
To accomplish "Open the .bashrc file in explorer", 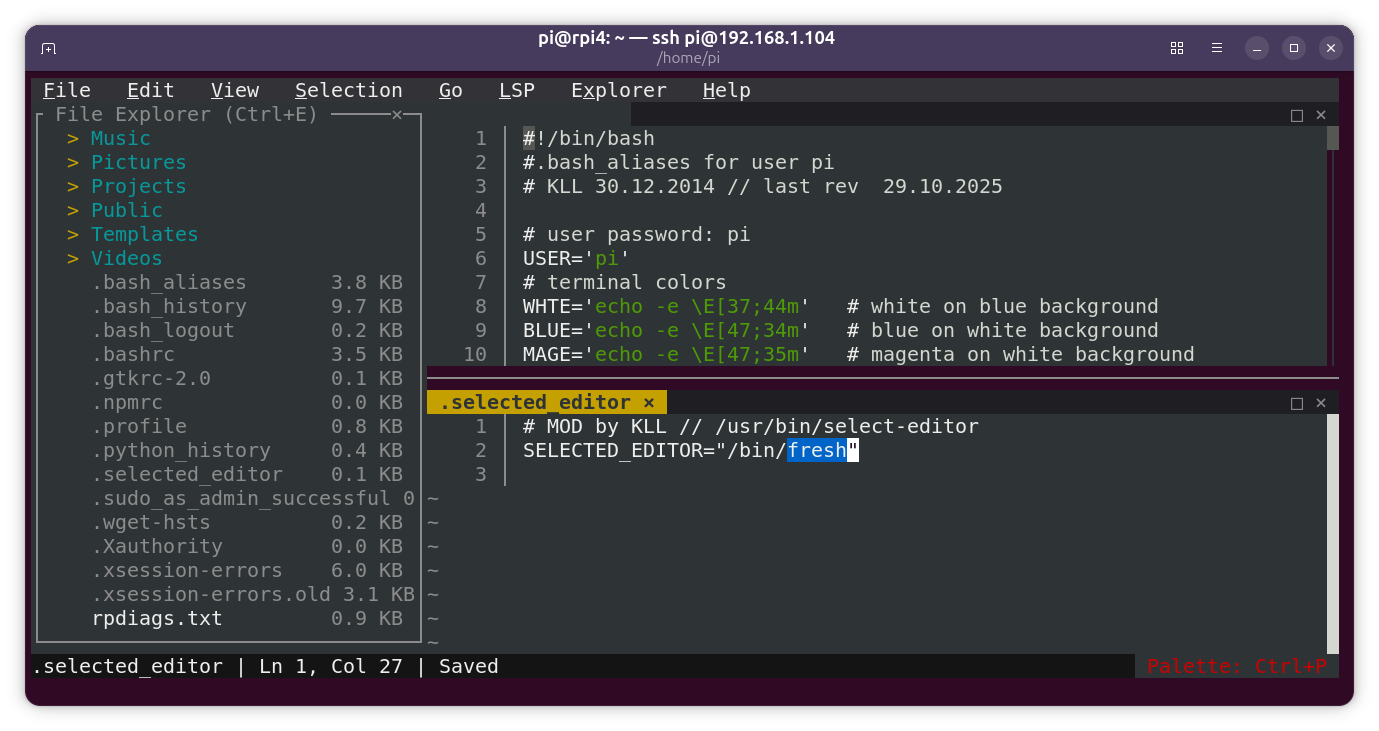I will pos(133,355).
